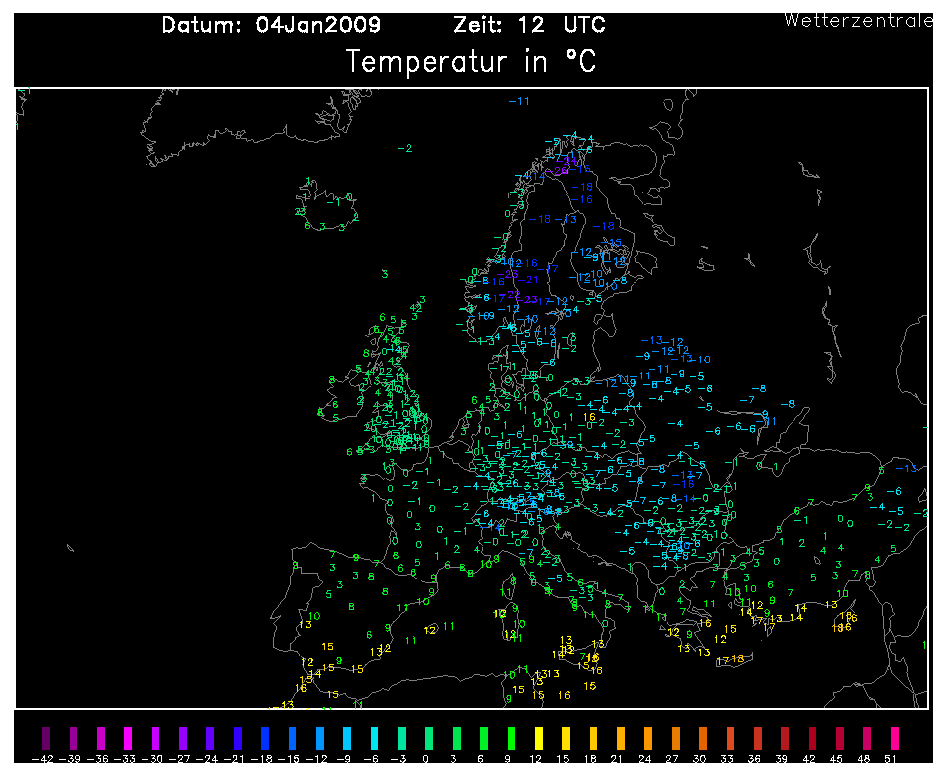Click the orange 27 legend swatch
The width and height of the screenshot is (946, 776).
click(x=676, y=739)
